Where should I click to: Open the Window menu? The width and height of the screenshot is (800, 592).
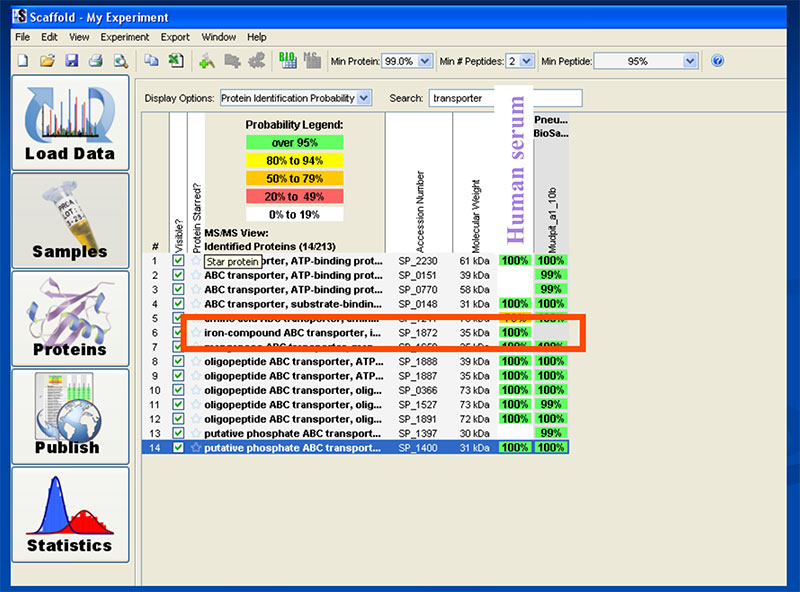click(x=218, y=37)
